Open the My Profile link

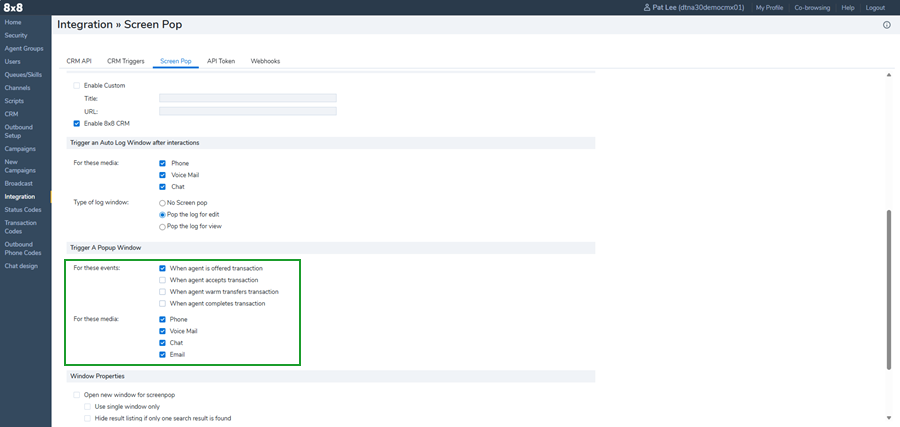tap(769, 7)
